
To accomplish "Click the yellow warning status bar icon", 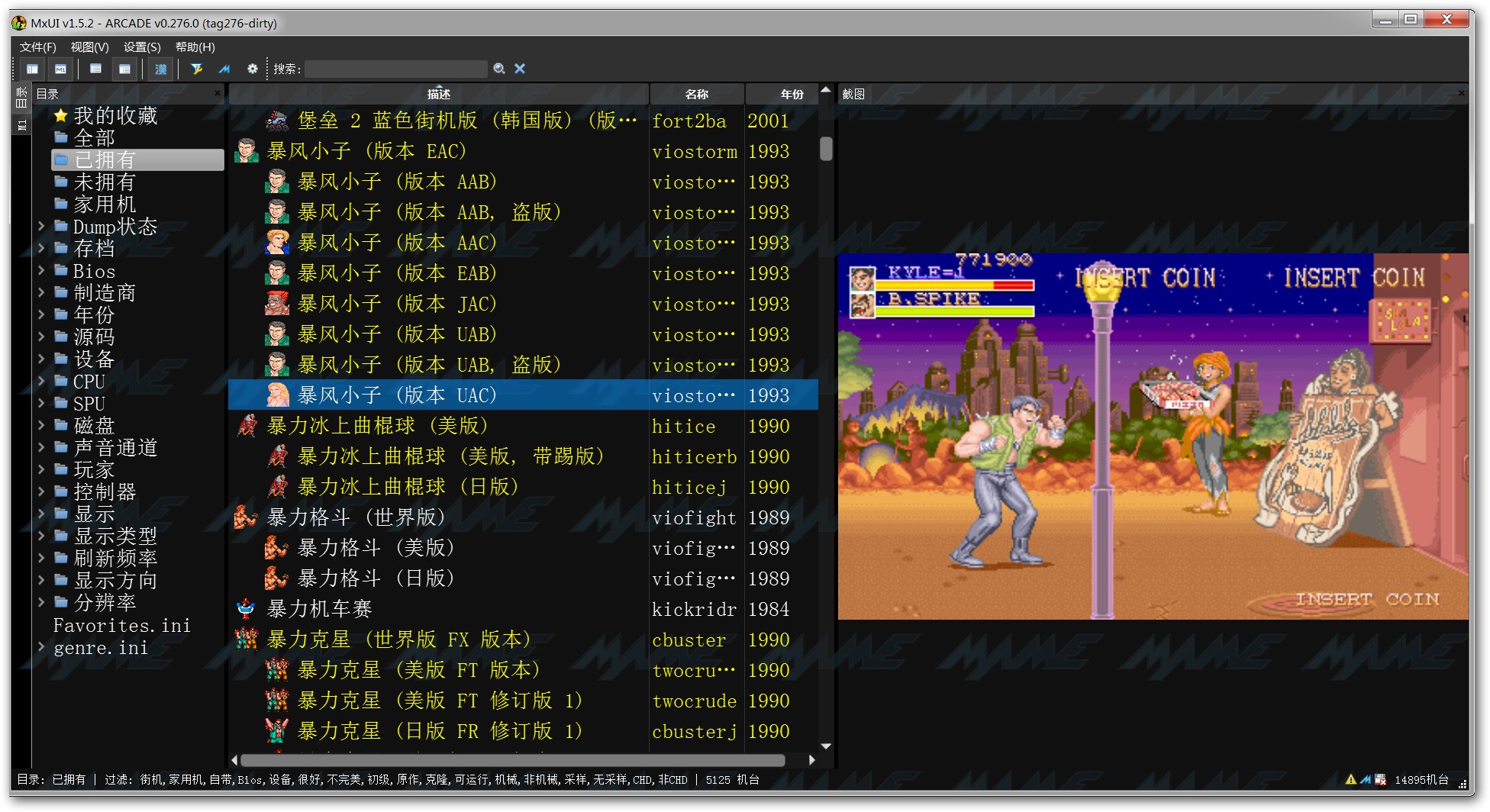I will (1350, 779).
